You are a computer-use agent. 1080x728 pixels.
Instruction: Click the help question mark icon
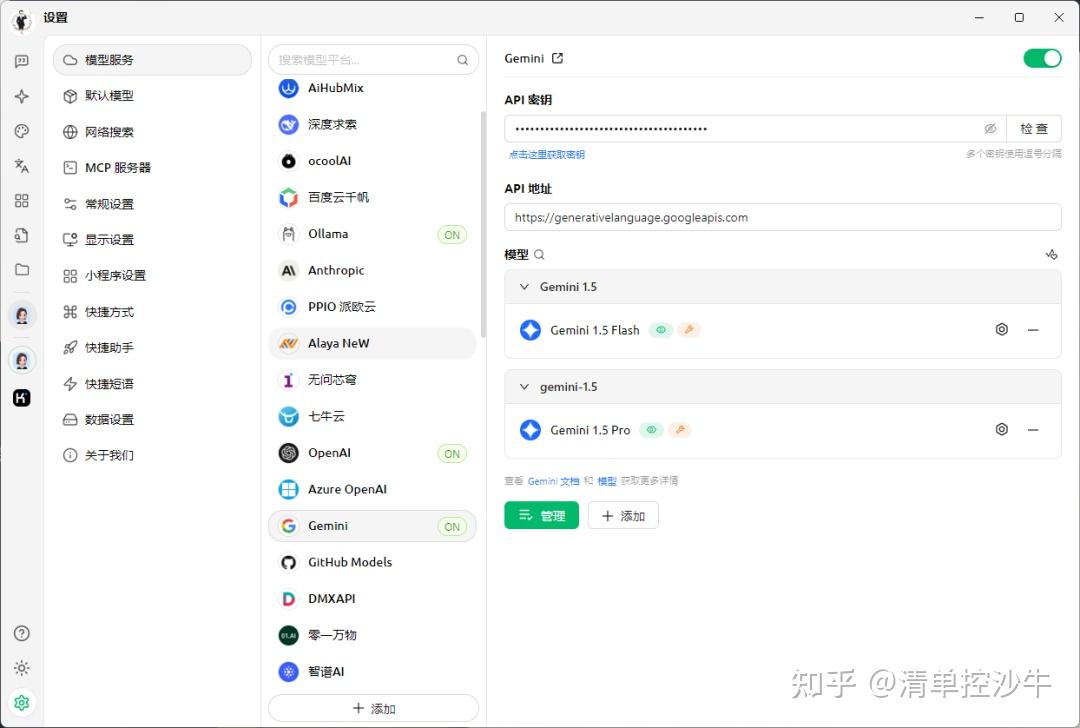pyautogui.click(x=21, y=633)
